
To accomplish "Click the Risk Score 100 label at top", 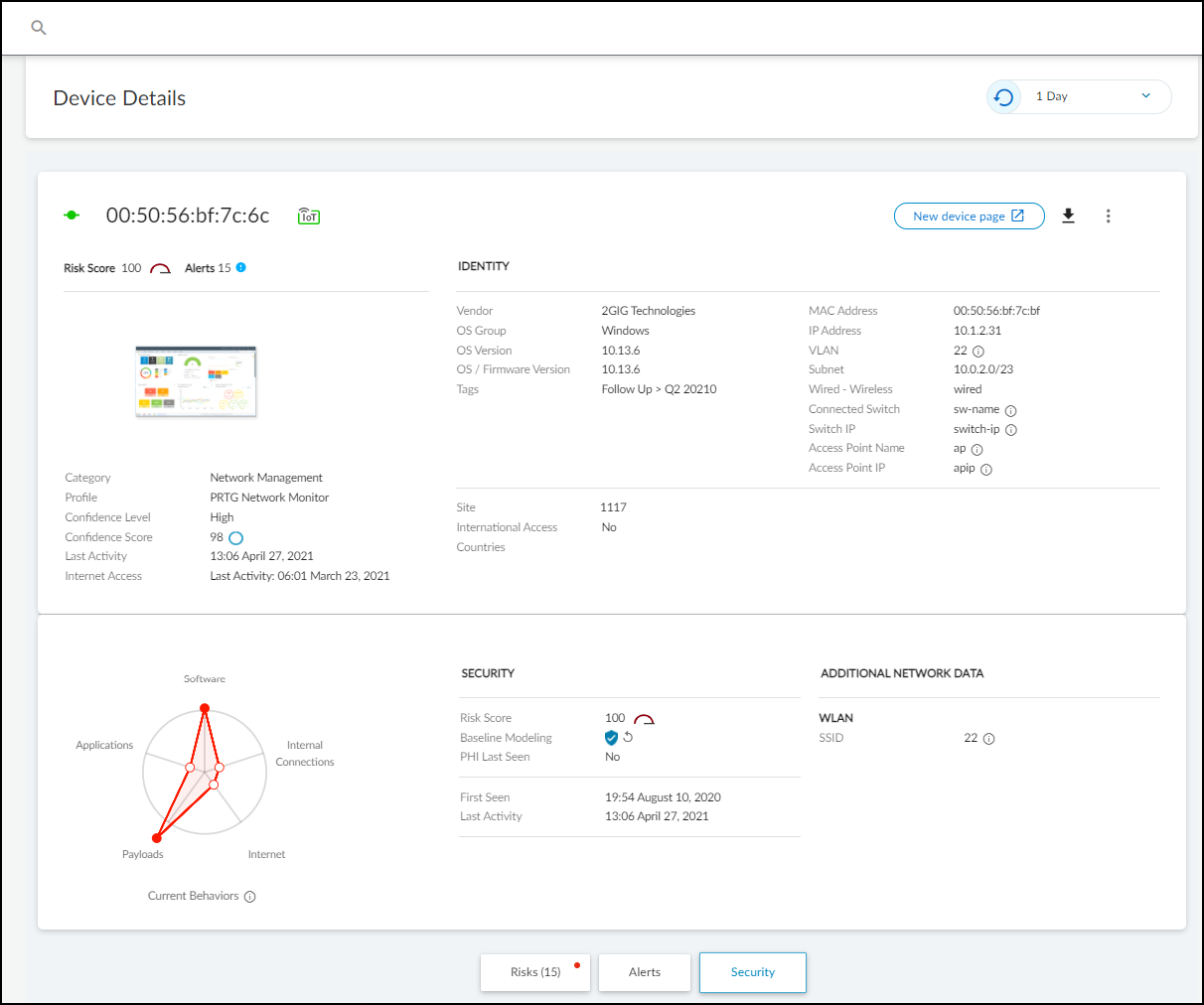I will [102, 268].
